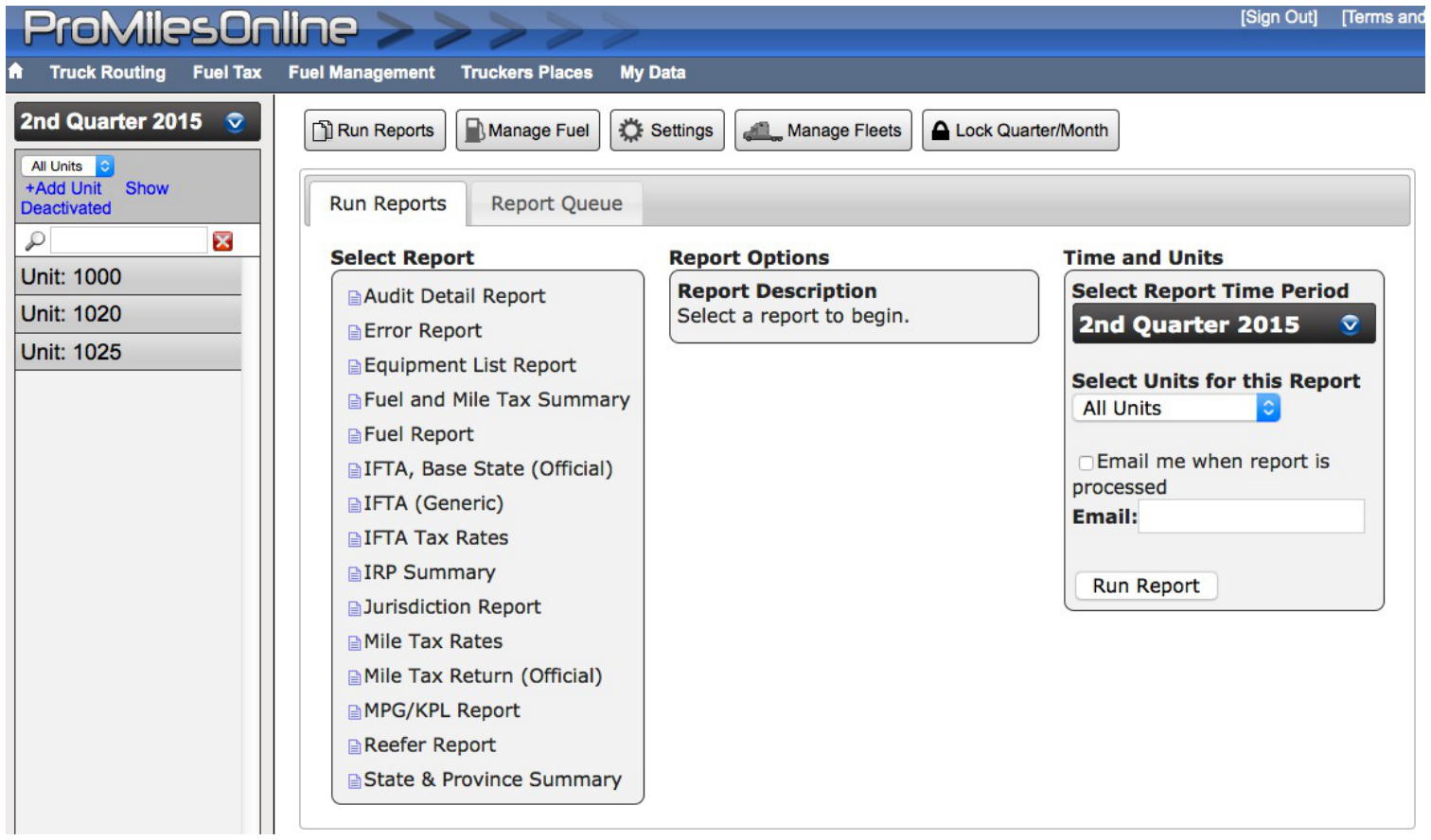Select the MPG/KPL Report entry
This screenshot has width=1431, height=840.
tap(442, 710)
